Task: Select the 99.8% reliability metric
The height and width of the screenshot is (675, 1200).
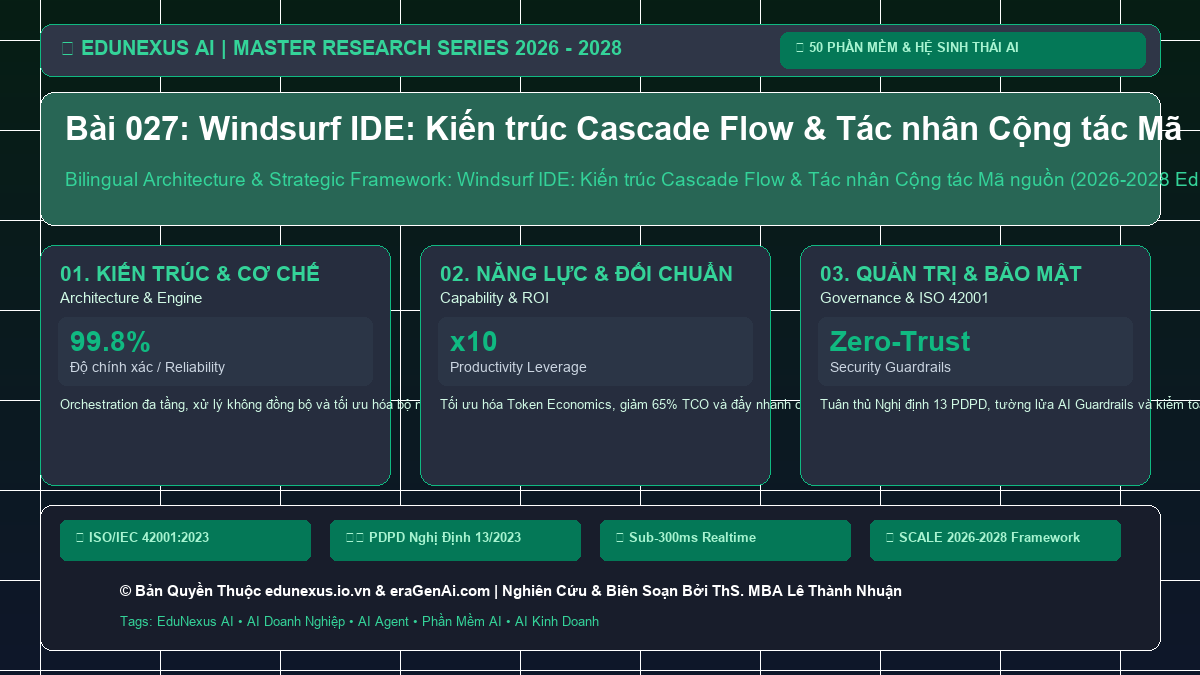Action: pyautogui.click(x=110, y=341)
